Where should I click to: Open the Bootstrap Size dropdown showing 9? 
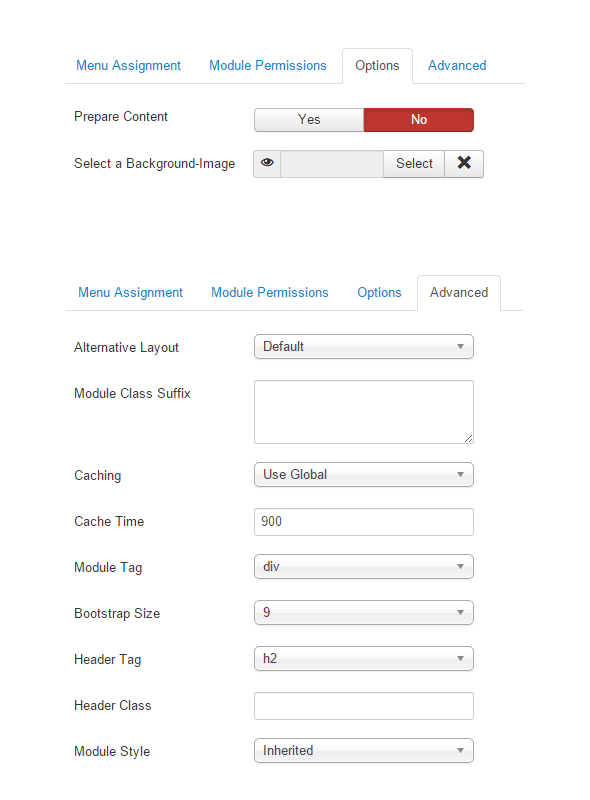click(364, 613)
